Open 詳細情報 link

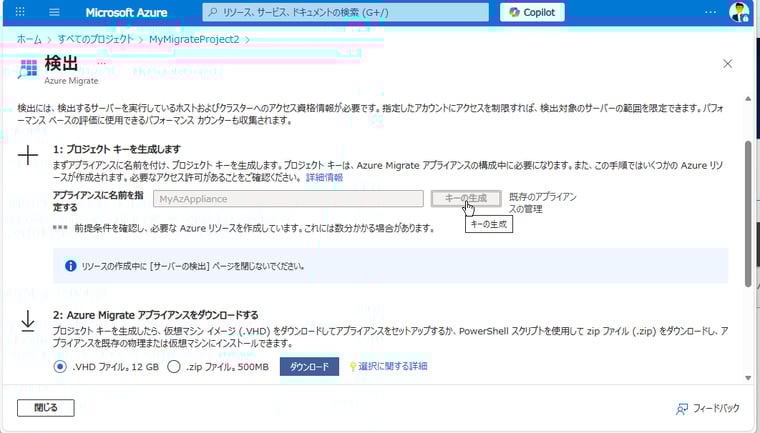click(x=324, y=177)
